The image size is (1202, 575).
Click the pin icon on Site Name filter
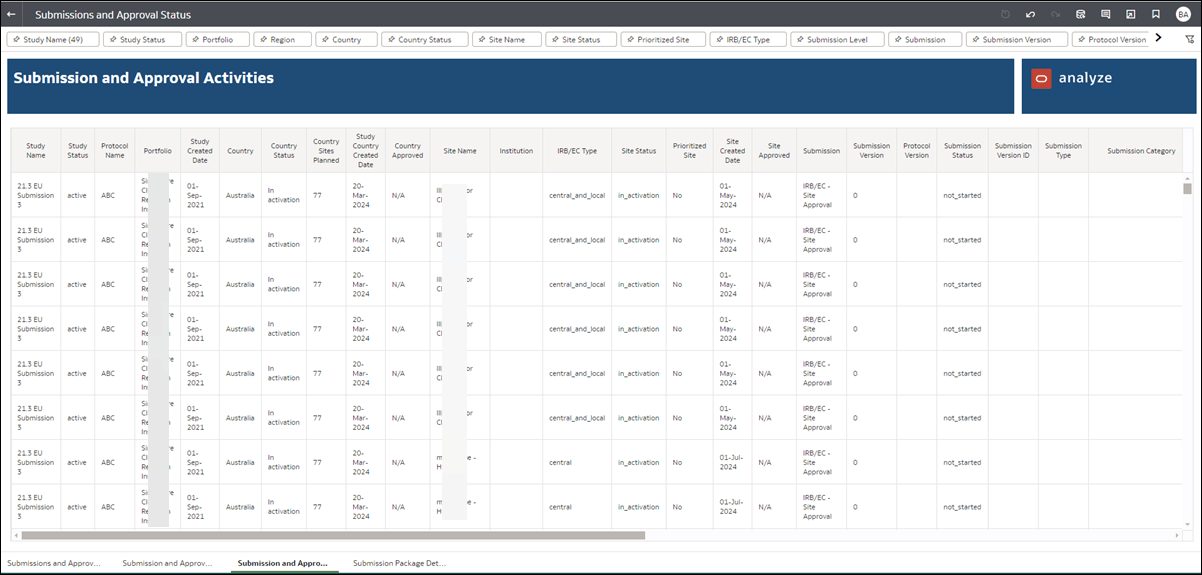[483, 40]
